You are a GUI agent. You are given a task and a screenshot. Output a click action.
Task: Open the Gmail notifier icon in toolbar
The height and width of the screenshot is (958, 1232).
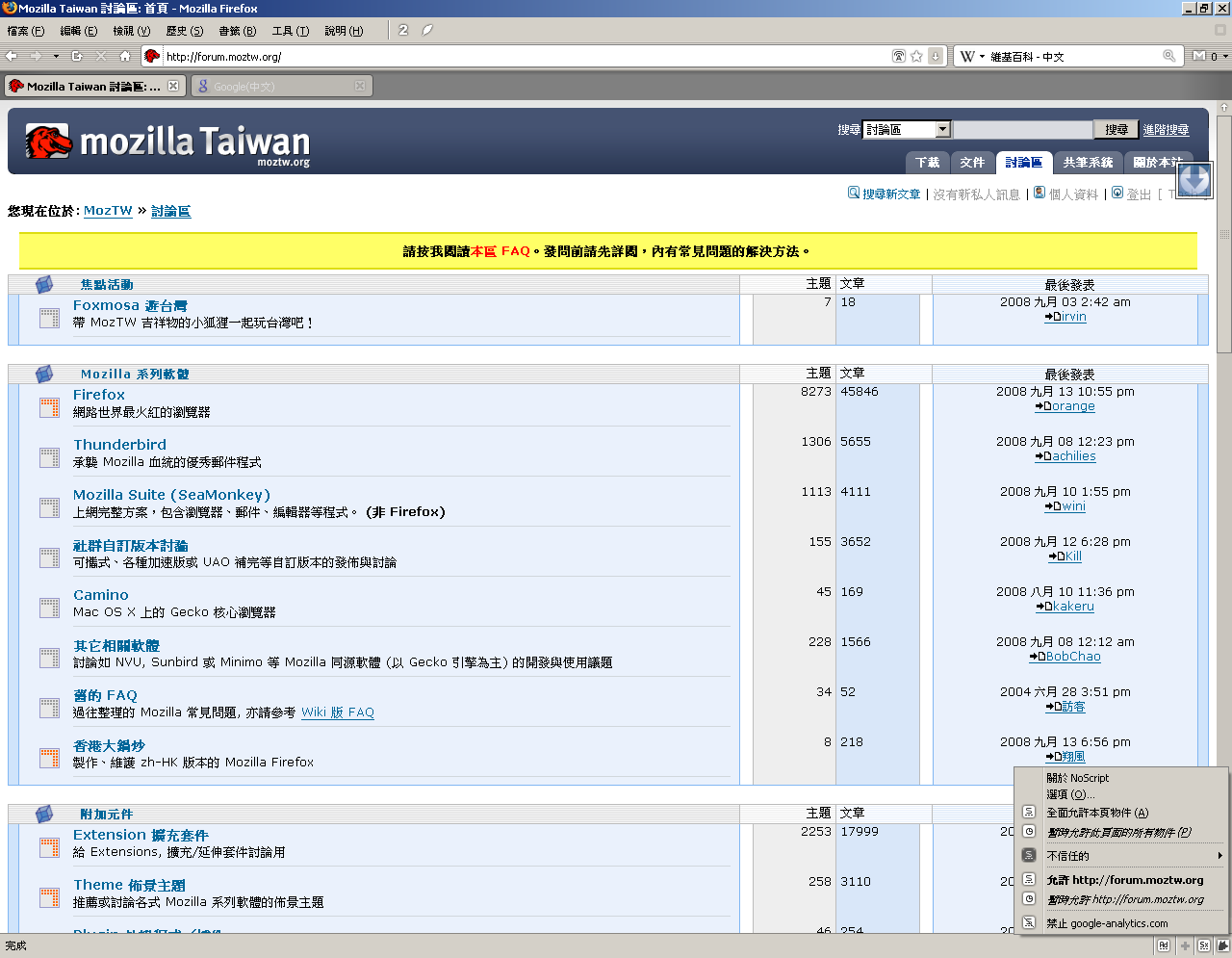coord(1199,56)
